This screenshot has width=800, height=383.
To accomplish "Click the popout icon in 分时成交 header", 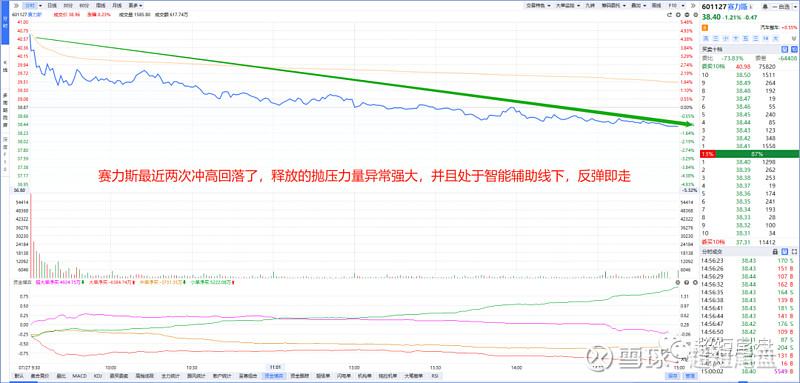I will click(x=785, y=251).
